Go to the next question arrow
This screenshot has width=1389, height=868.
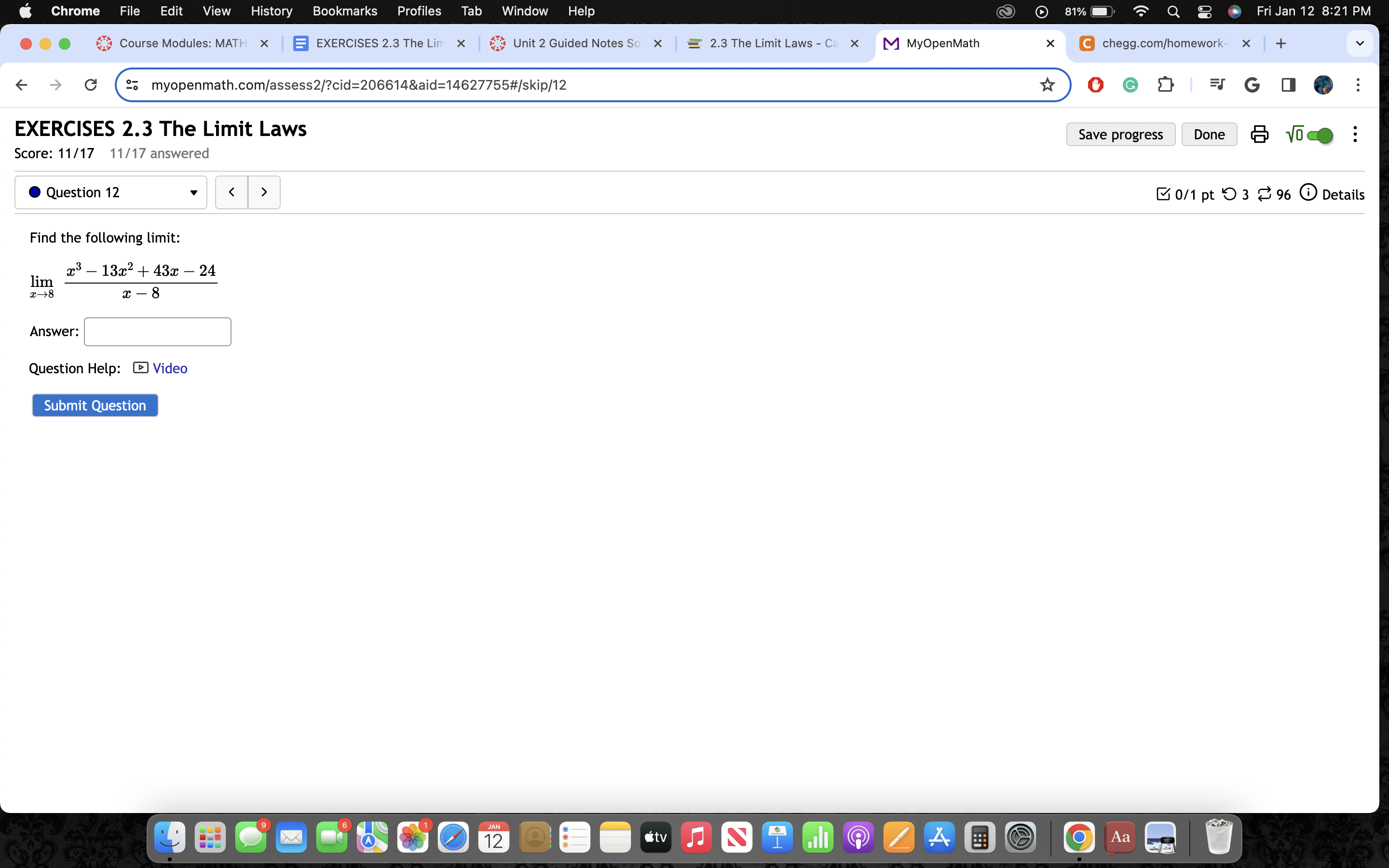[x=264, y=192]
